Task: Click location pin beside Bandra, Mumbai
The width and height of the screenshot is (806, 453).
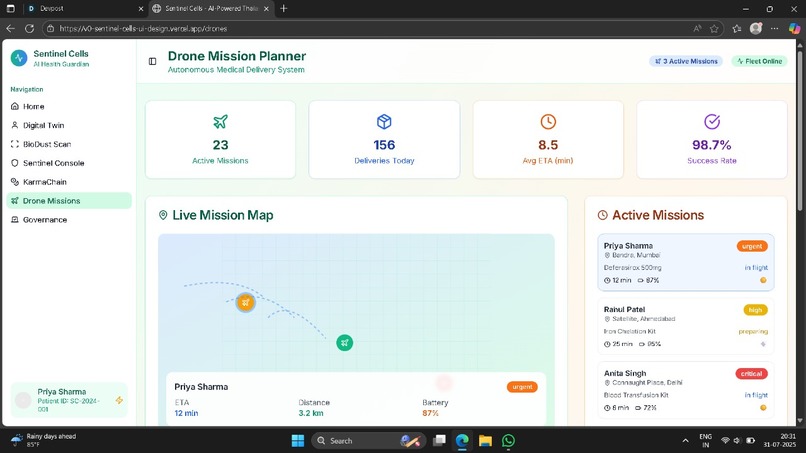Action: 607,255
